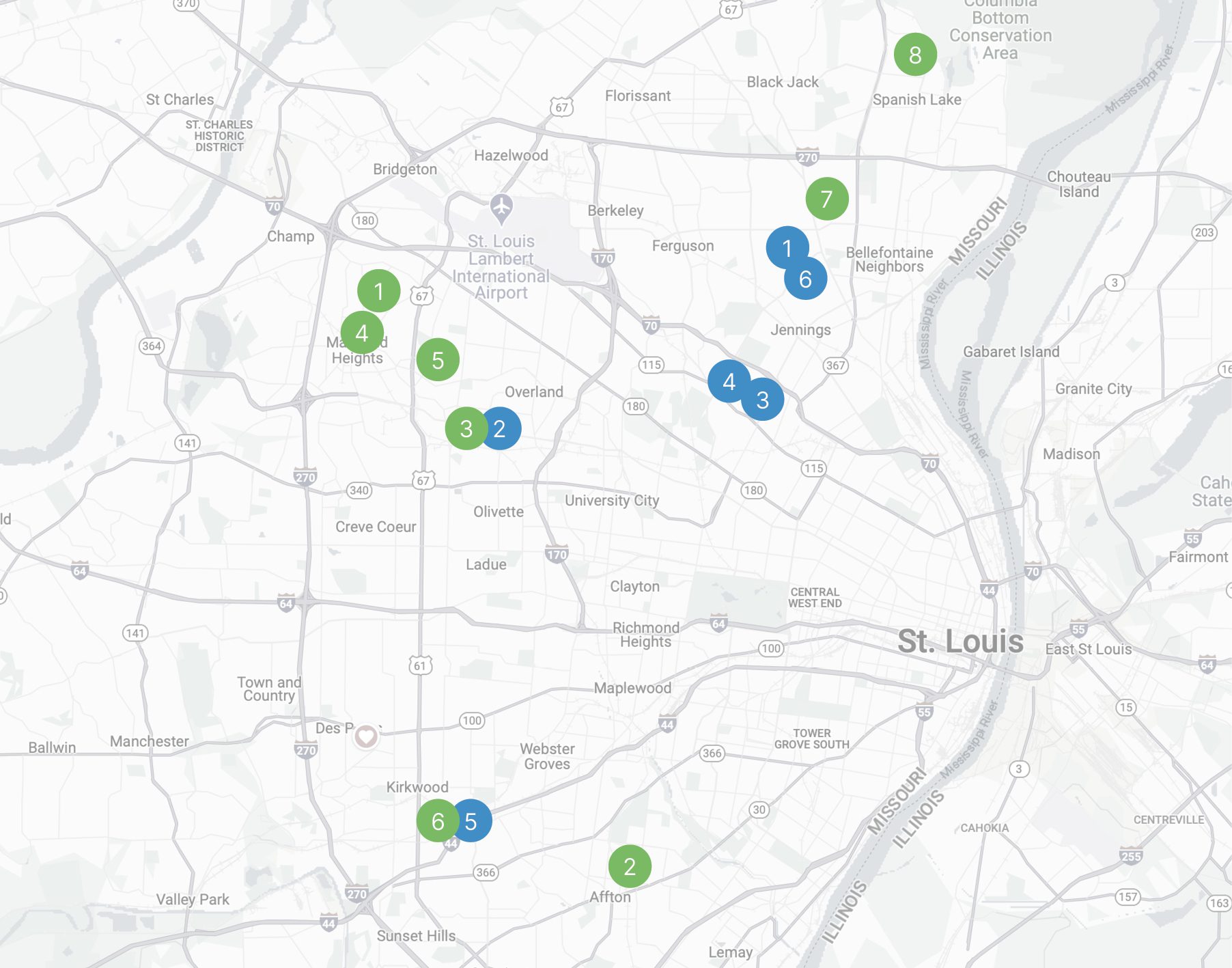The height and width of the screenshot is (968, 1232).
Task: Select green marker 4 at Maryland Heights
Action: pos(361,333)
